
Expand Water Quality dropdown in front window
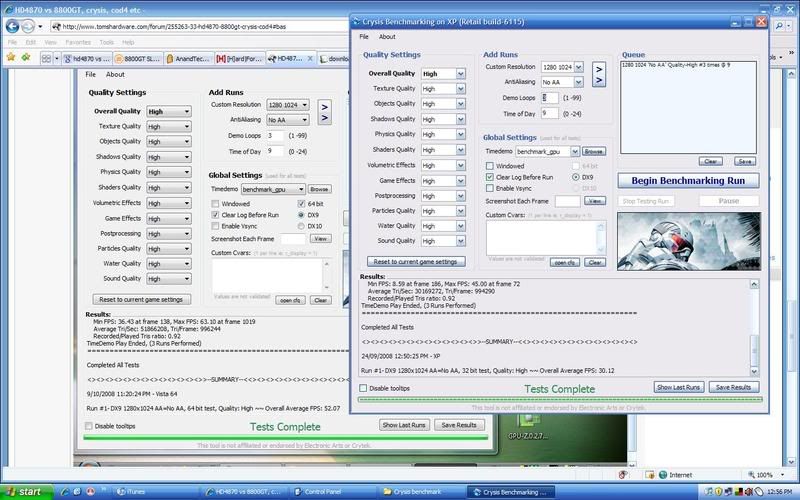[x=461, y=226]
